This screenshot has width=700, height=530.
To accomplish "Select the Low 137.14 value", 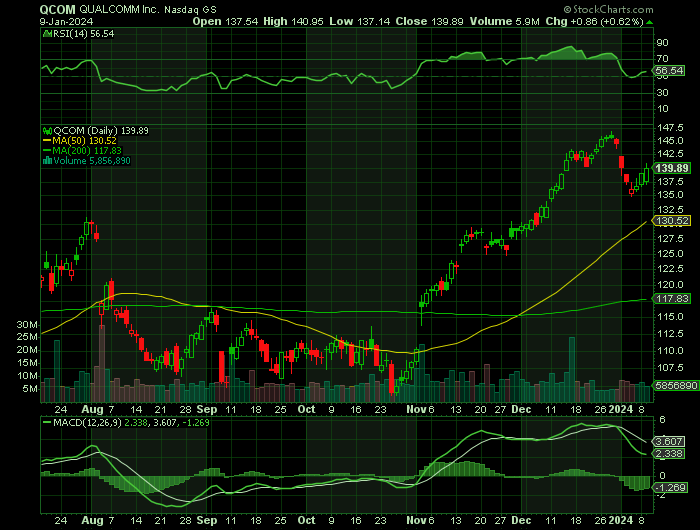I will click(x=360, y=21).
